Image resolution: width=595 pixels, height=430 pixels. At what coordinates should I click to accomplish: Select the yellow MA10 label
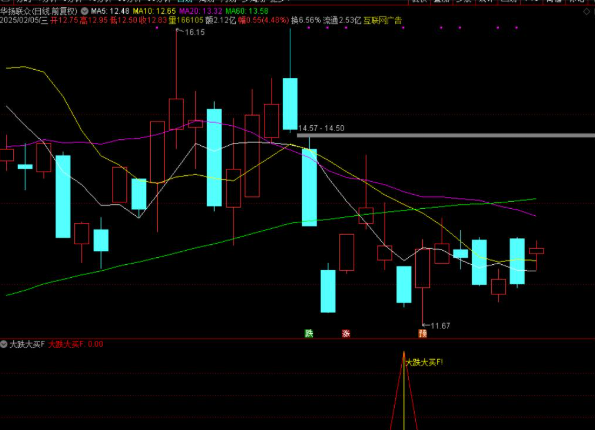click(x=154, y=11)
